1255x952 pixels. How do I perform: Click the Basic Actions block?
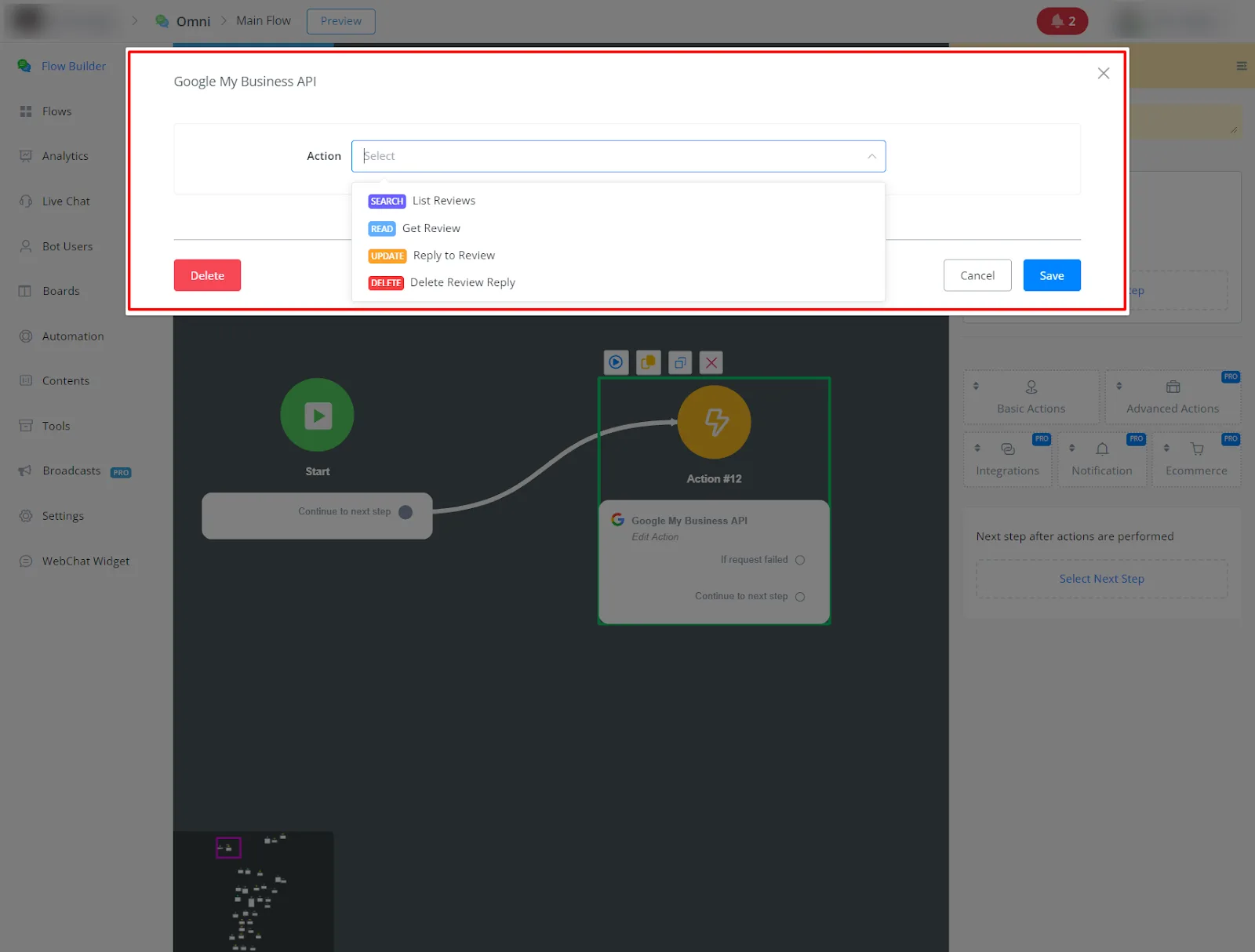point(1031,398)
